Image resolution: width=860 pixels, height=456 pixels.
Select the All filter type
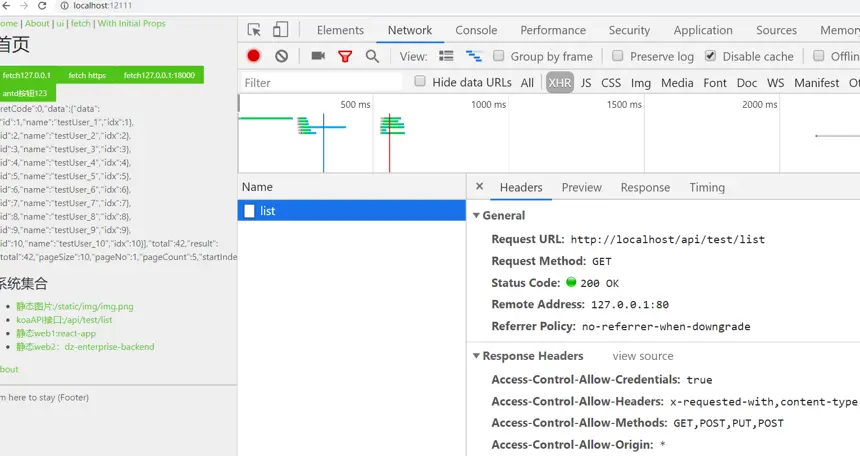527,83
